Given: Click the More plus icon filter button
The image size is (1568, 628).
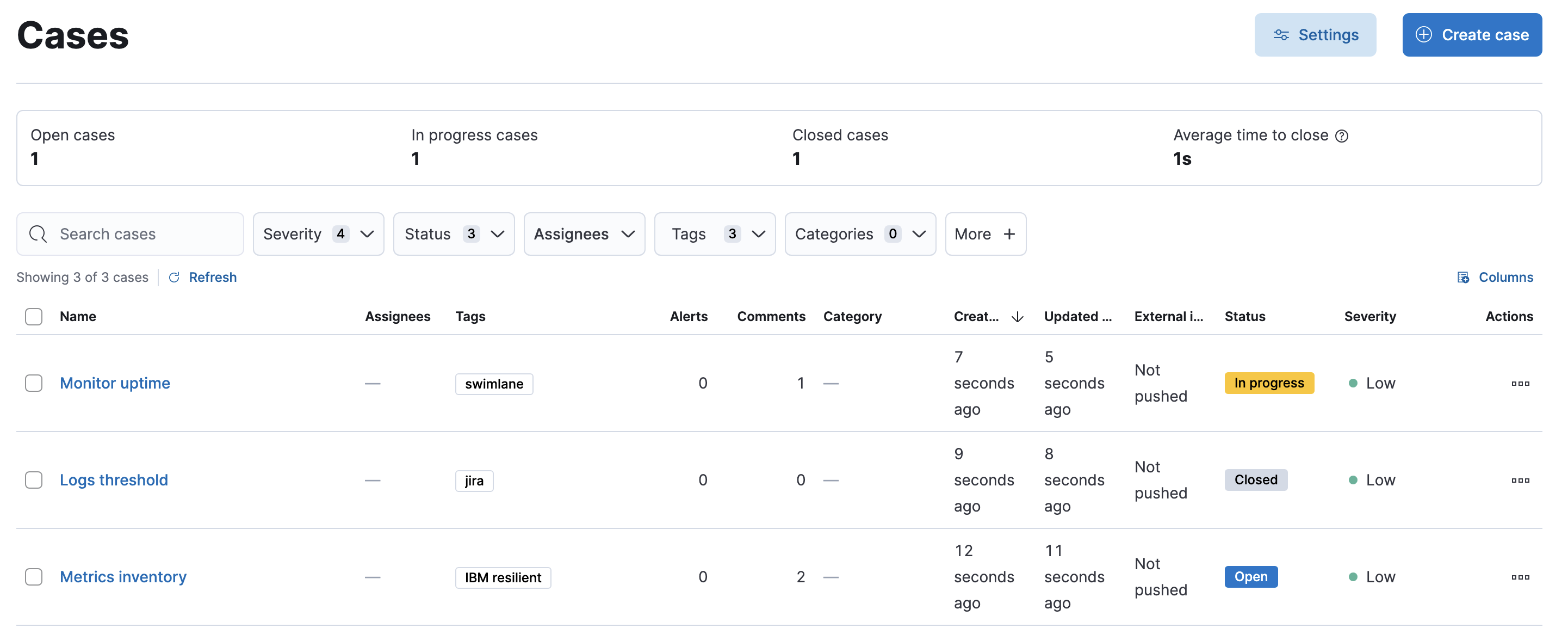Looking at the screenshot, I should 983,233.
